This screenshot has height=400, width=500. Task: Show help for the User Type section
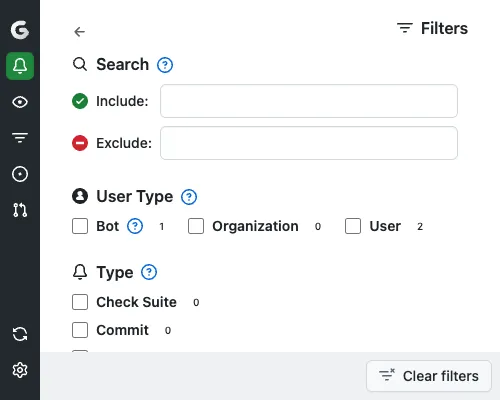click(189, 197)
